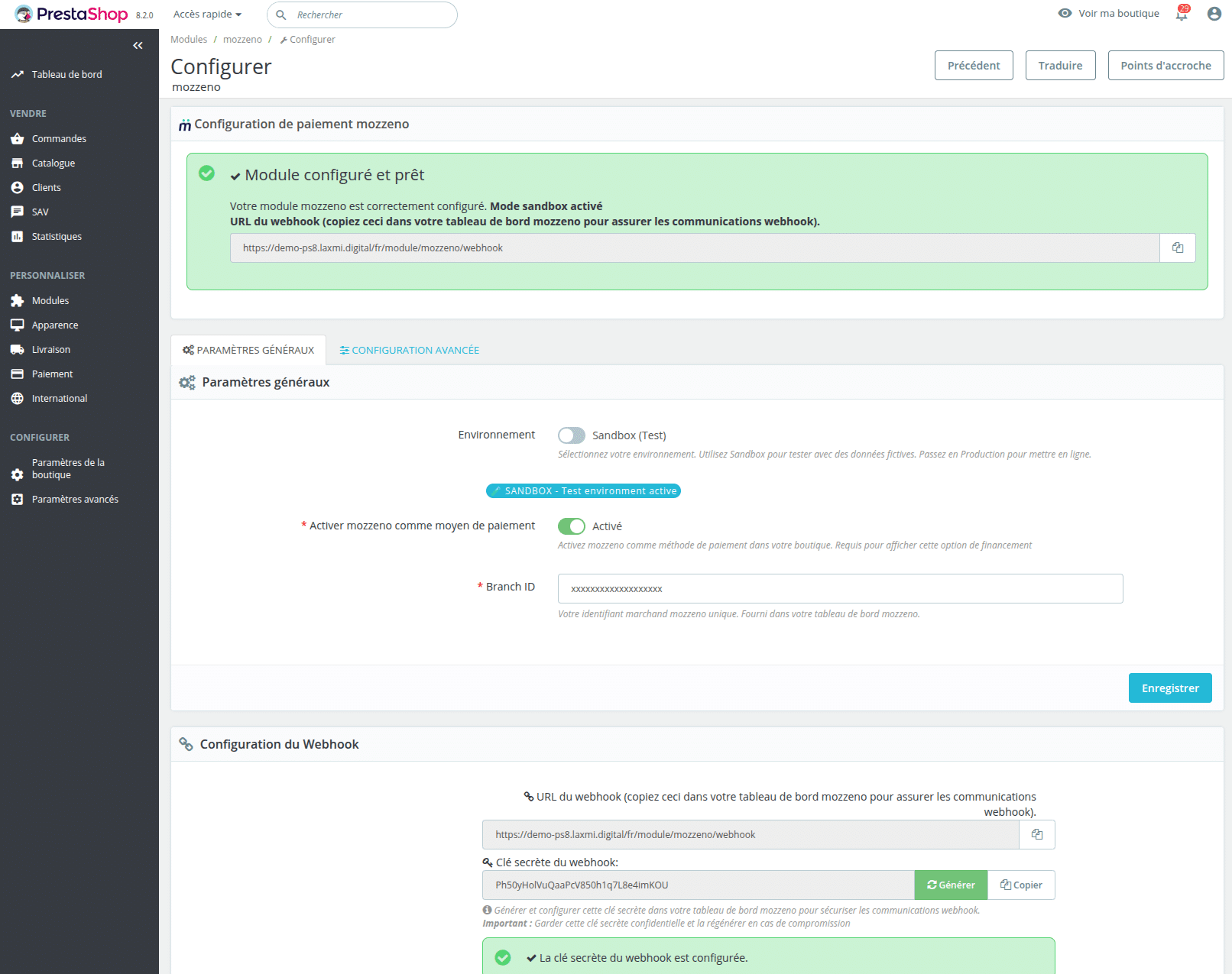
Task: Click the SAV chat icon
Action: click(x=18, y=212)
